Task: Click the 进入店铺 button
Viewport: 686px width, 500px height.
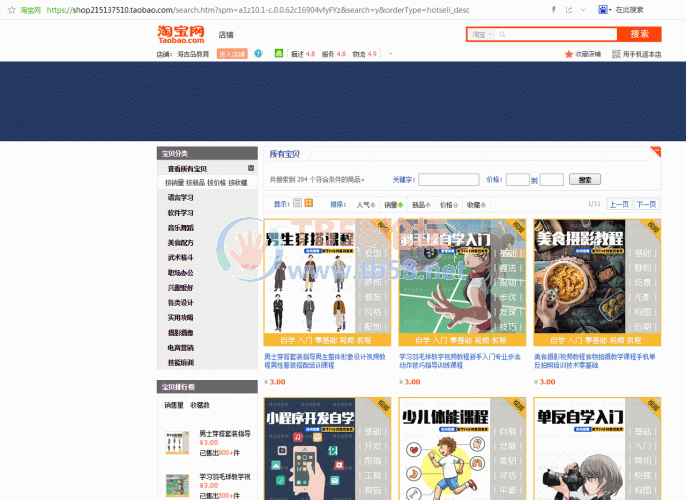Action: tap(230, 54)
